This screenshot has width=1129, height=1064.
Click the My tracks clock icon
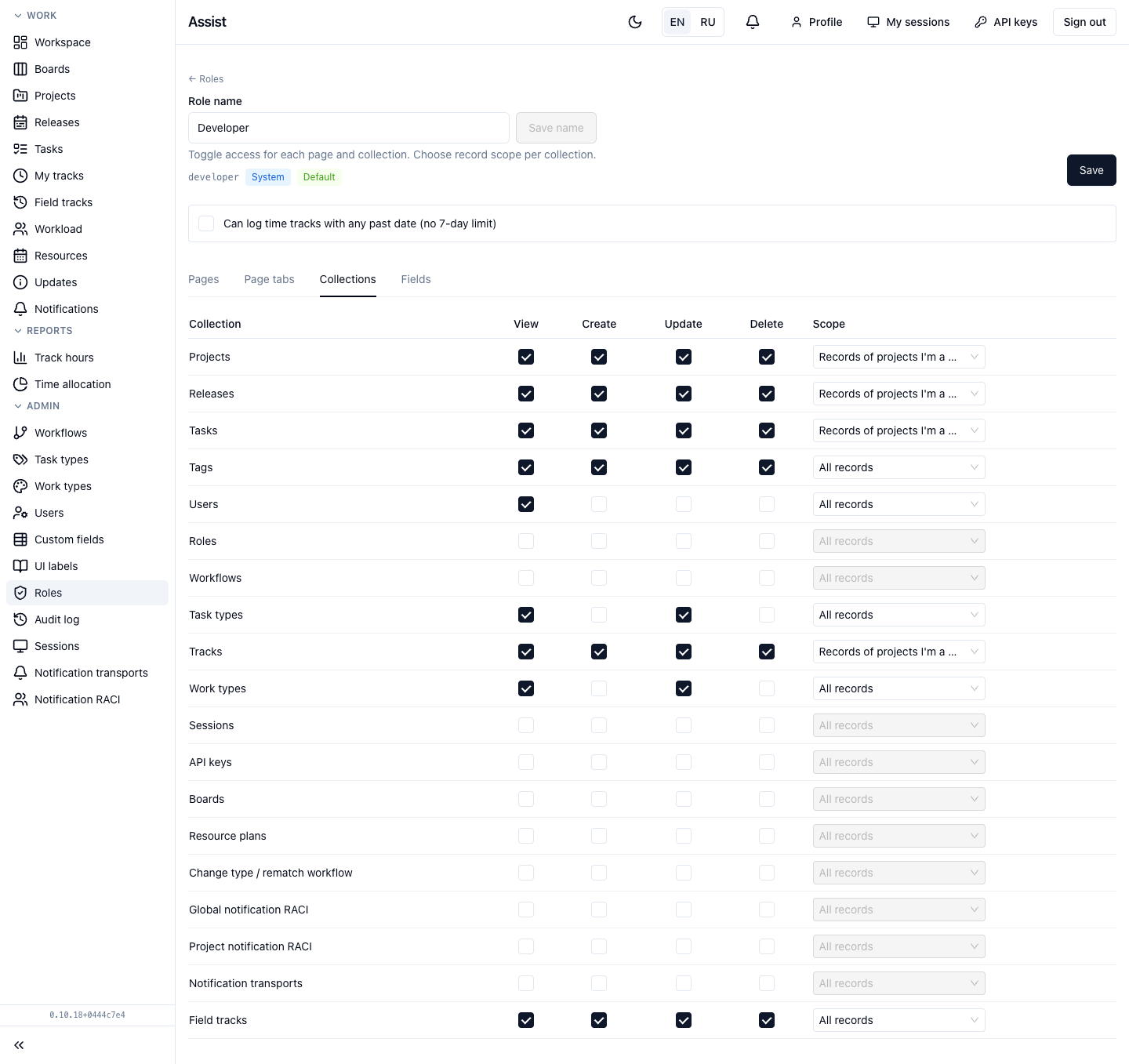click(x=20, y=176)
